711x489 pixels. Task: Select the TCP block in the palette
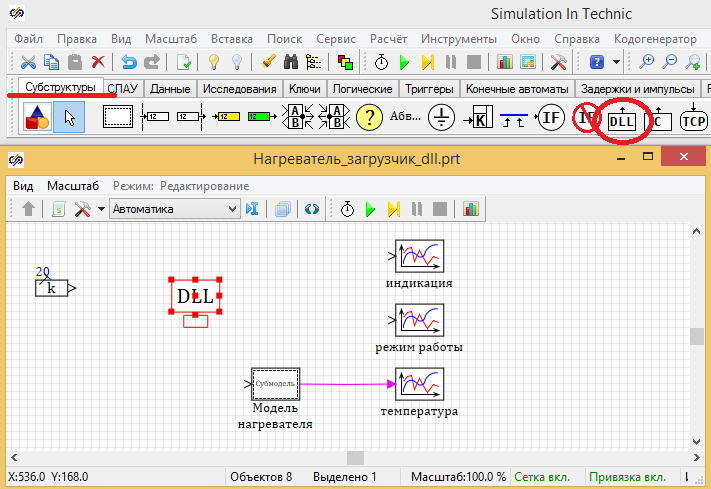tap(694, 118)
